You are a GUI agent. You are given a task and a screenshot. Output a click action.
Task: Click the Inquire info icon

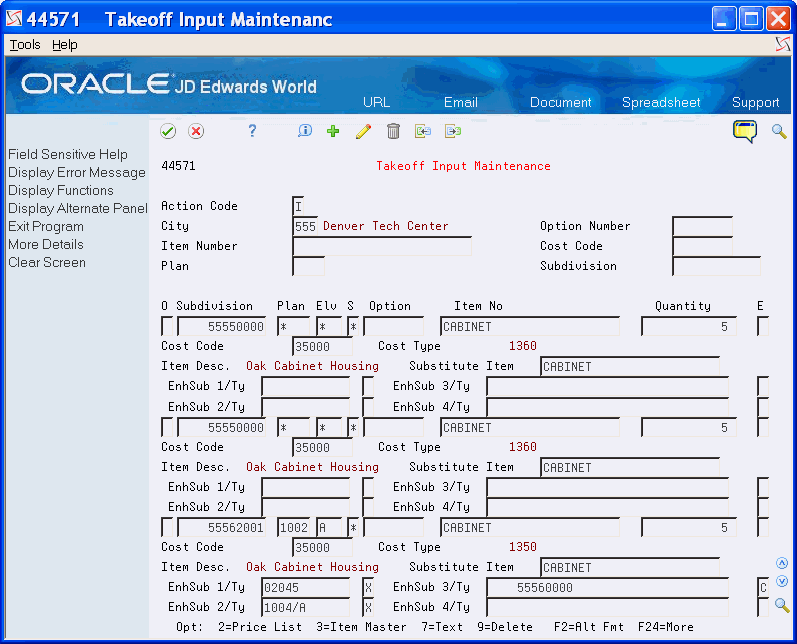click(x=304, y=131)
